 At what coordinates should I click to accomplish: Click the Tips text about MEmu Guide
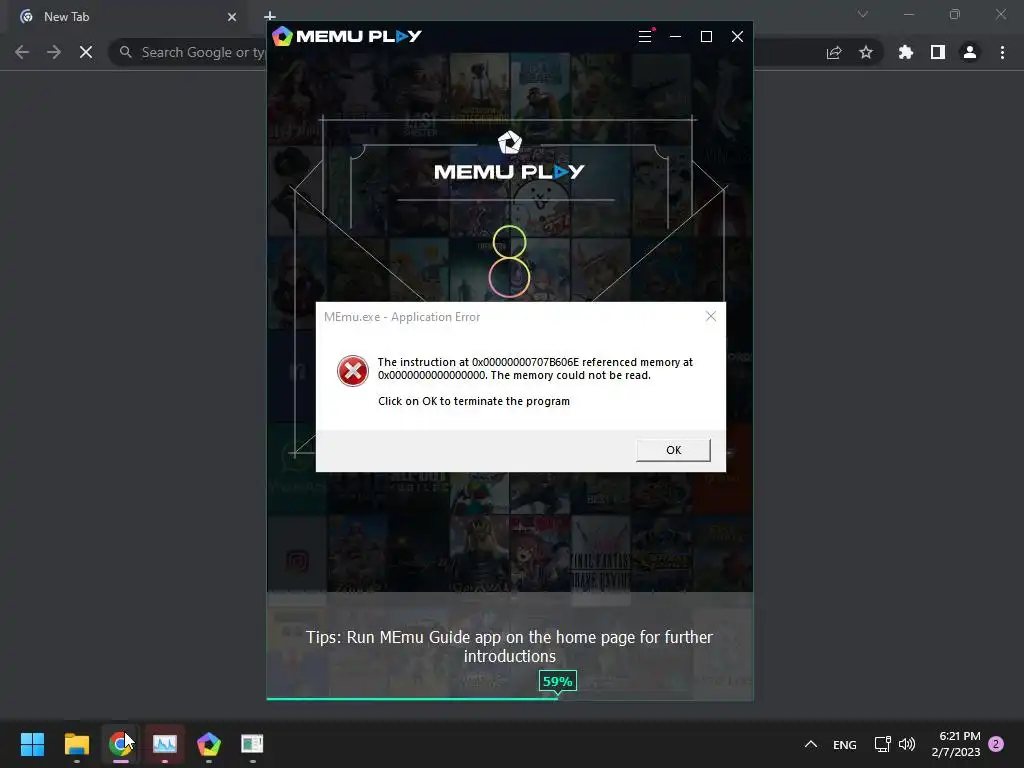[509, 647]
